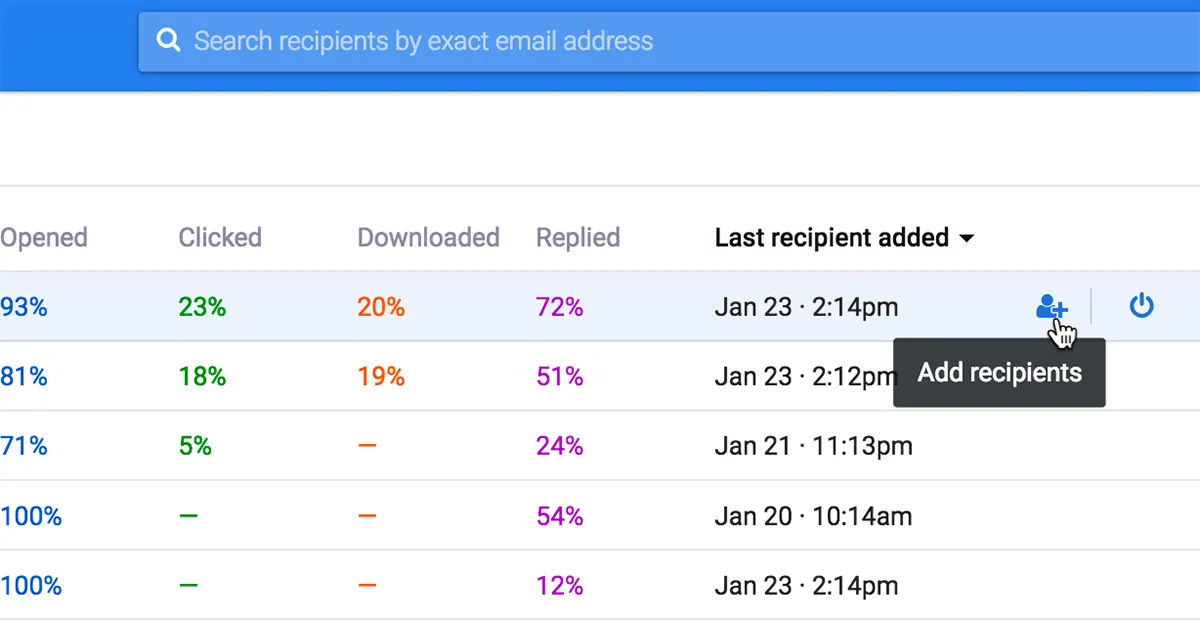Viewport: 1200px width, 621px height.
Task: Sort by the Opened column header
Action: click(44, 238)
